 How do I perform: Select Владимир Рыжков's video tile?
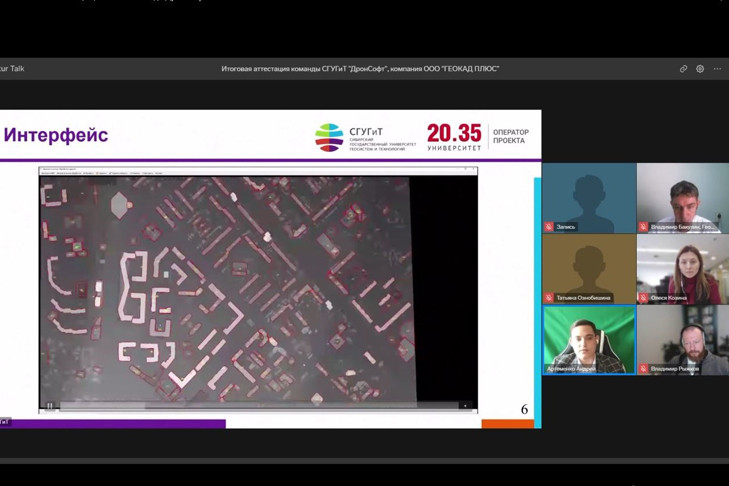click(x=683, y=340)
